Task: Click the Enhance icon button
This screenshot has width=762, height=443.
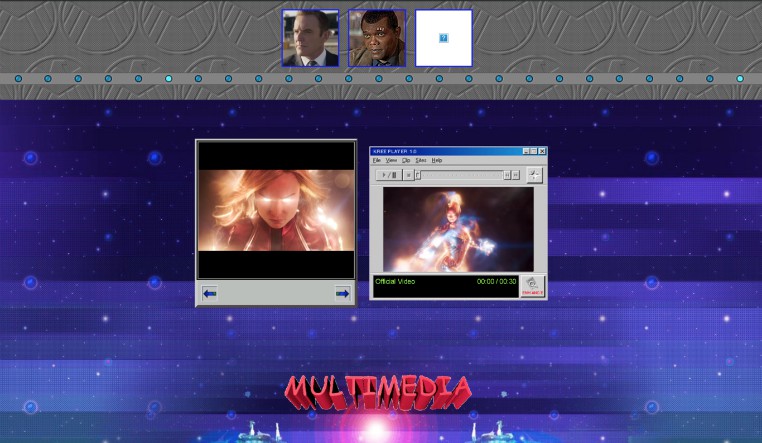Action: [x=532, y=286]
